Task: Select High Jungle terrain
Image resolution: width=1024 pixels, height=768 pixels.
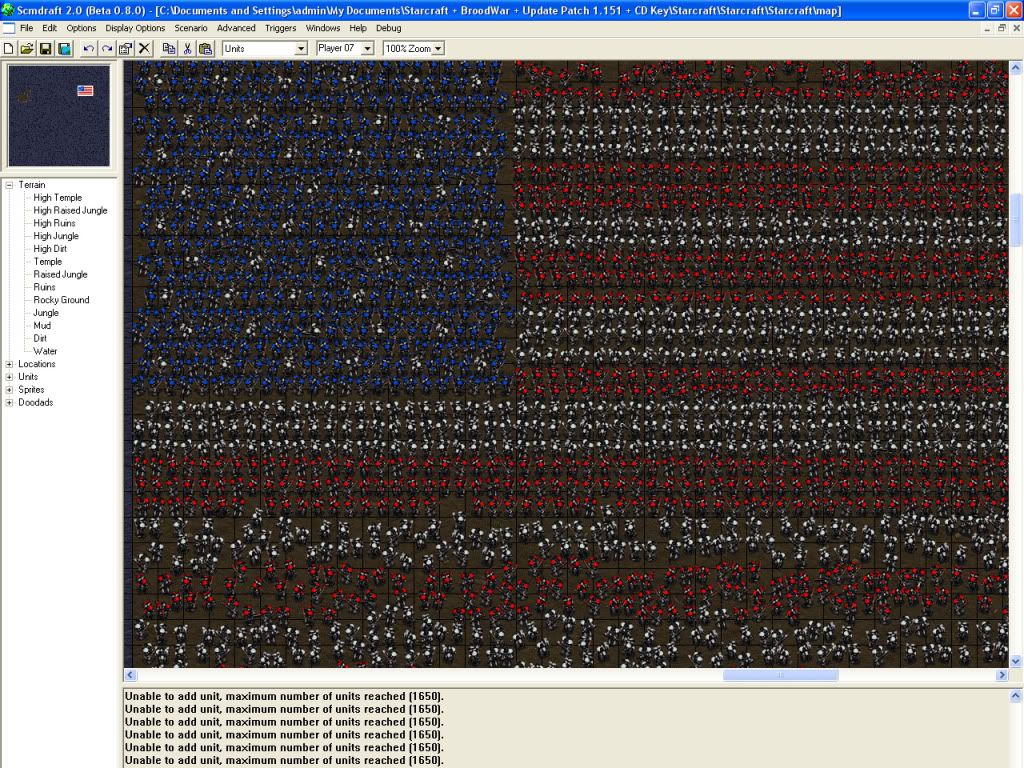Action: coord(56,236)
